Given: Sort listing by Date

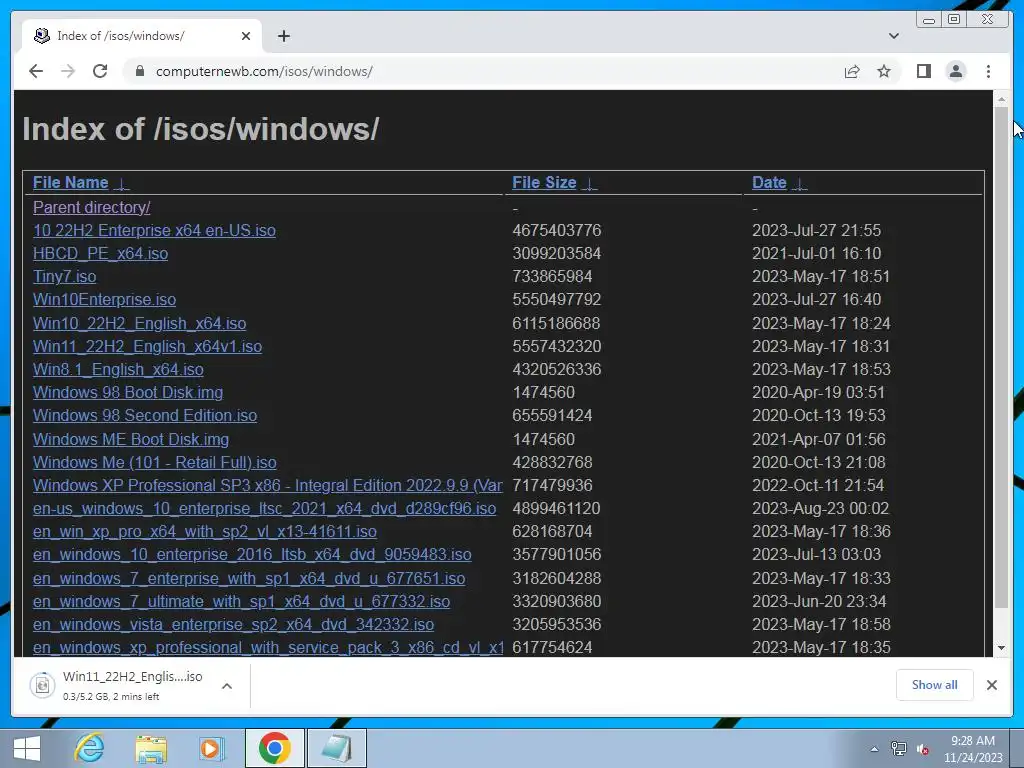Looking at the screenshot, I should coord(769,182).
